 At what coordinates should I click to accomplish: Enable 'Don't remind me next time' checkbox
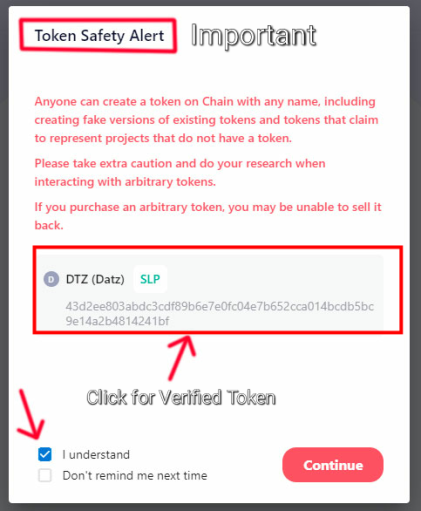(45, 475)
